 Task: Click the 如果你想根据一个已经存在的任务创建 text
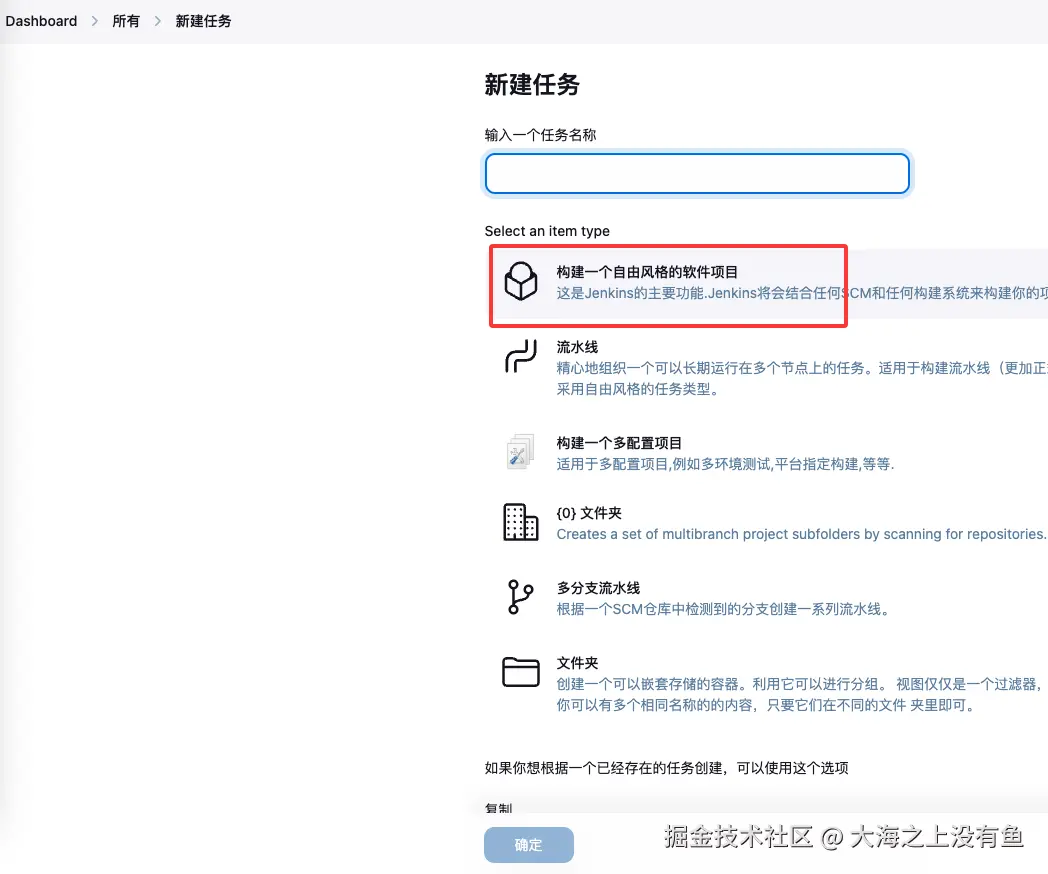(x=666, y=768)
